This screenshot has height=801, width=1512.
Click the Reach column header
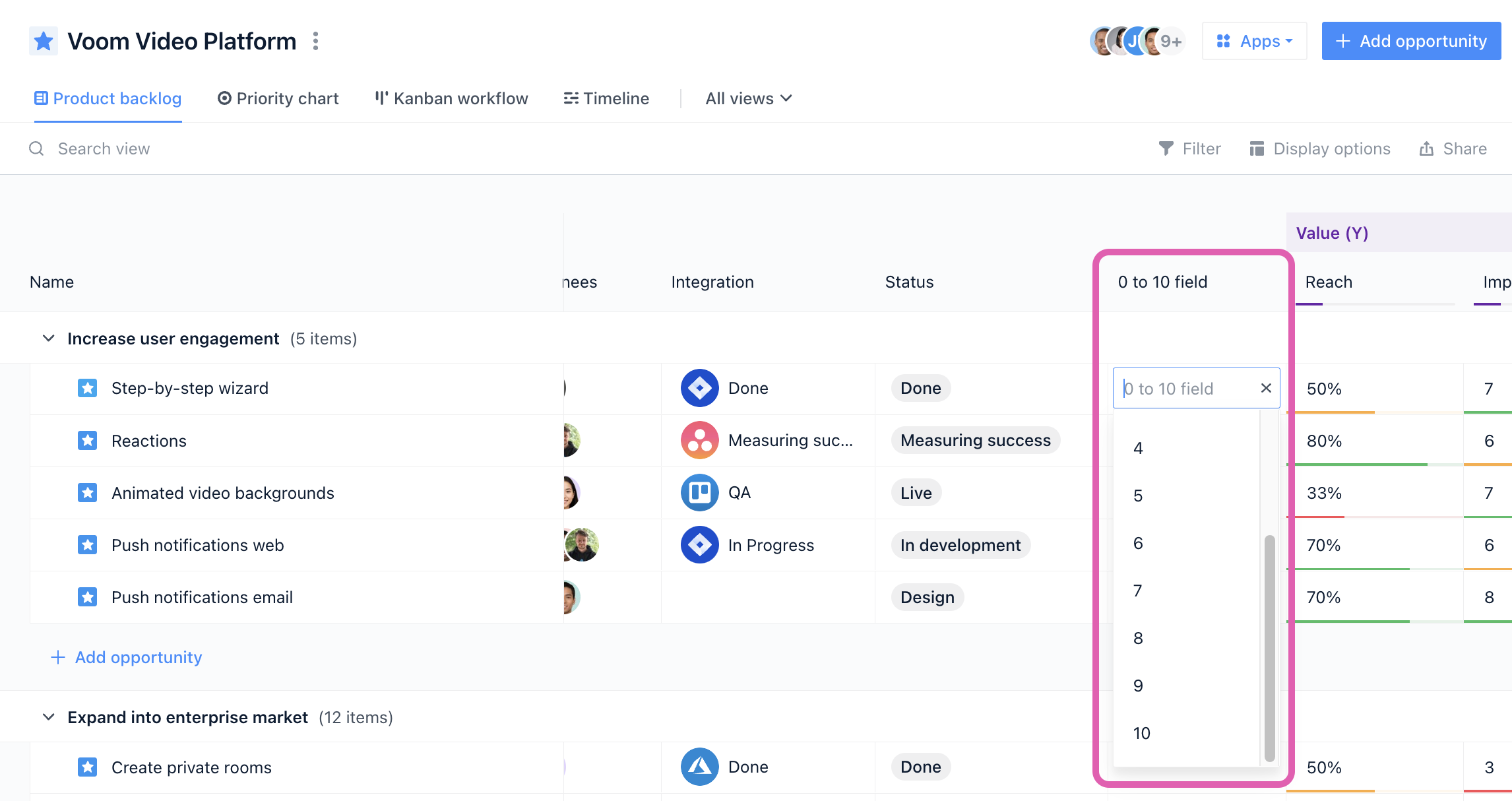pyautogui.click(x=1329, y=282)
